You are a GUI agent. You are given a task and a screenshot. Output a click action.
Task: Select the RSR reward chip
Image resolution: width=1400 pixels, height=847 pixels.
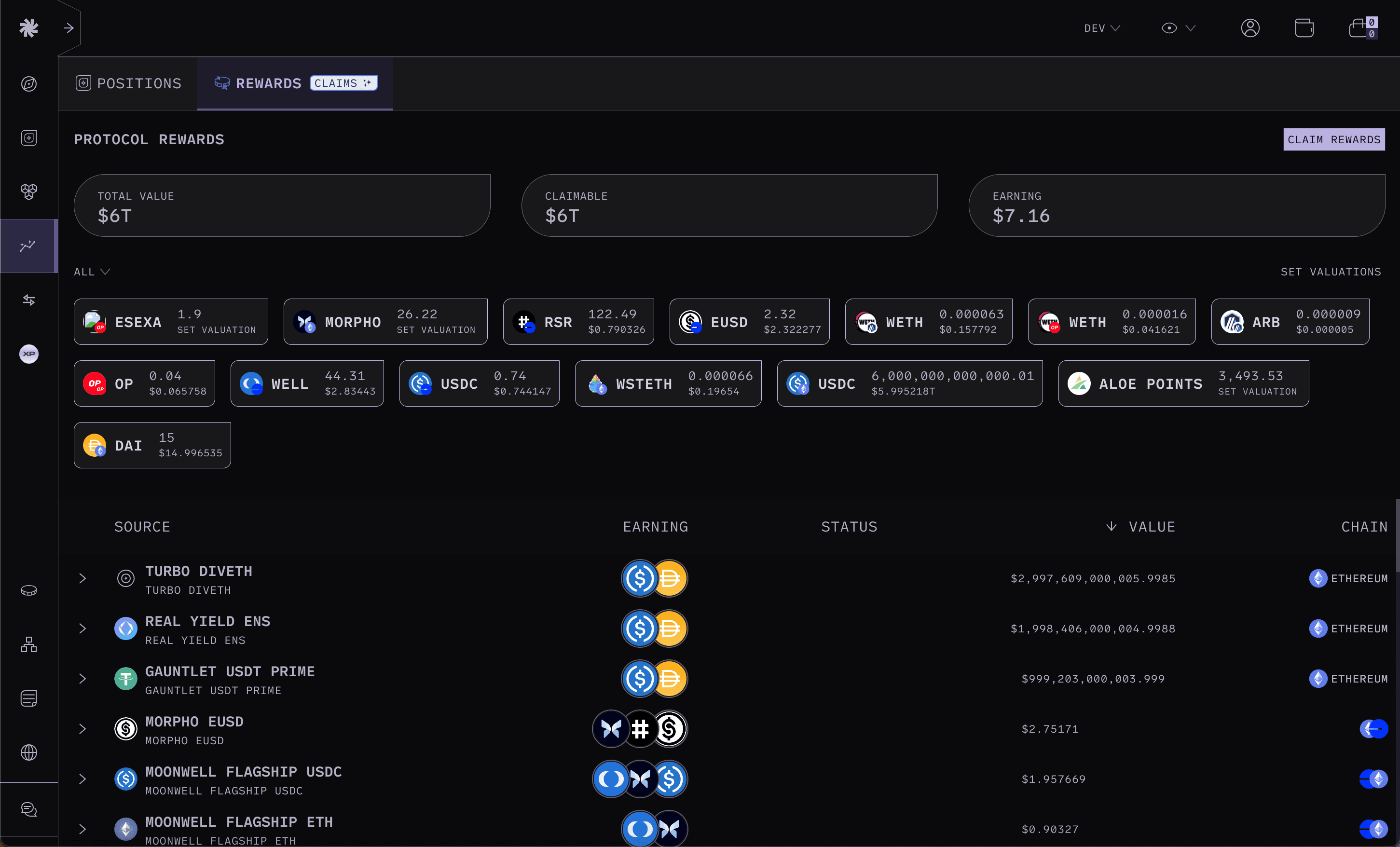pos(578,322)
